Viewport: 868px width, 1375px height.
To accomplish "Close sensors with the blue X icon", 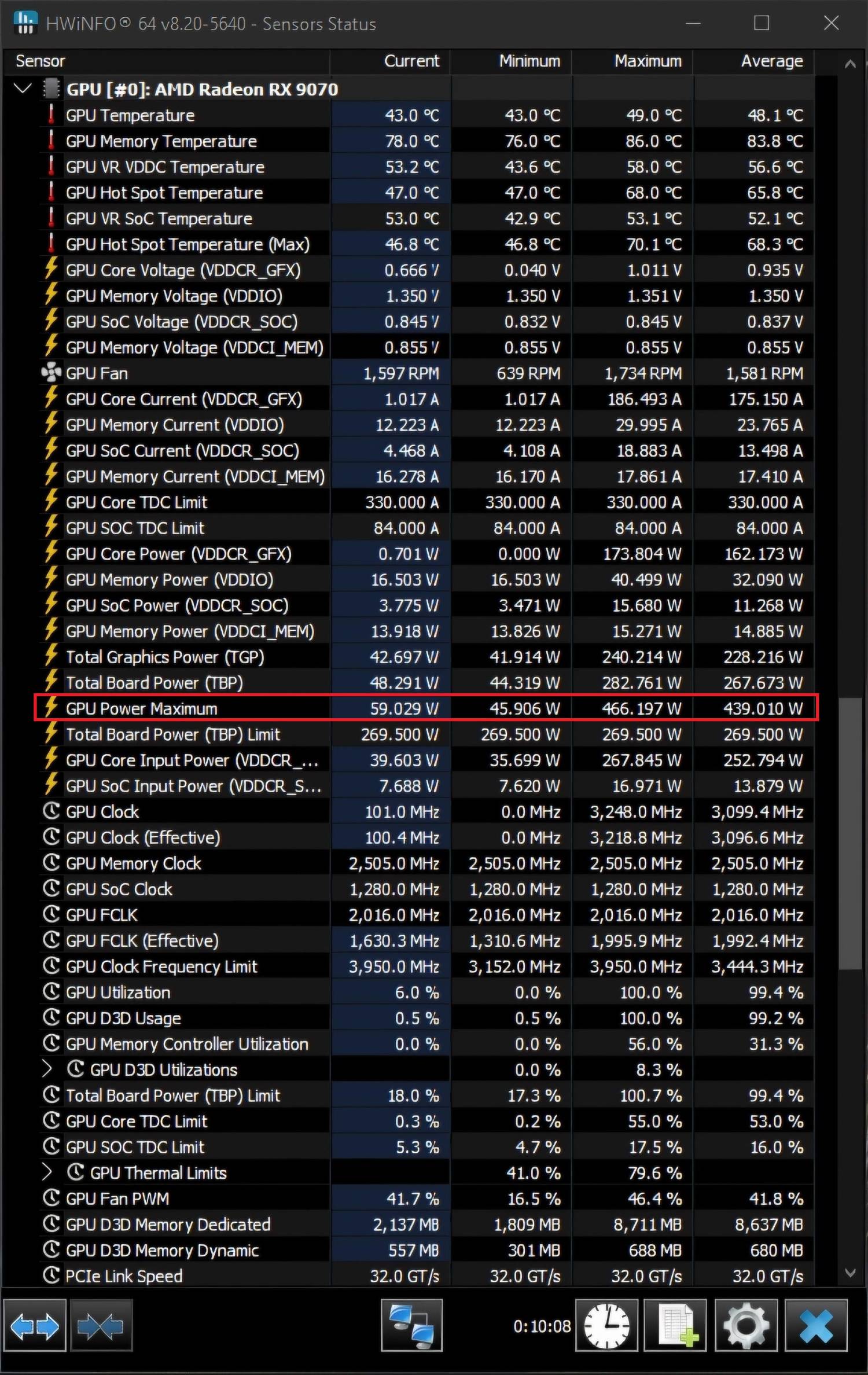I will click(816, 1326).
